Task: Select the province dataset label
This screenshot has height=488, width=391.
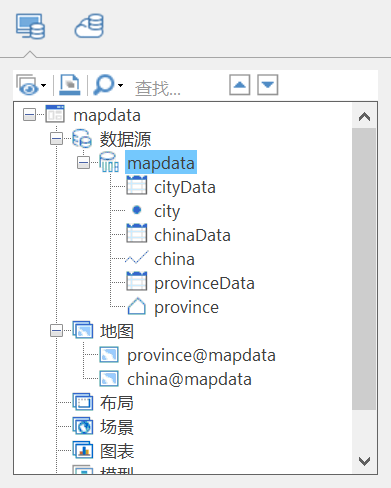Action: point(186,307)
